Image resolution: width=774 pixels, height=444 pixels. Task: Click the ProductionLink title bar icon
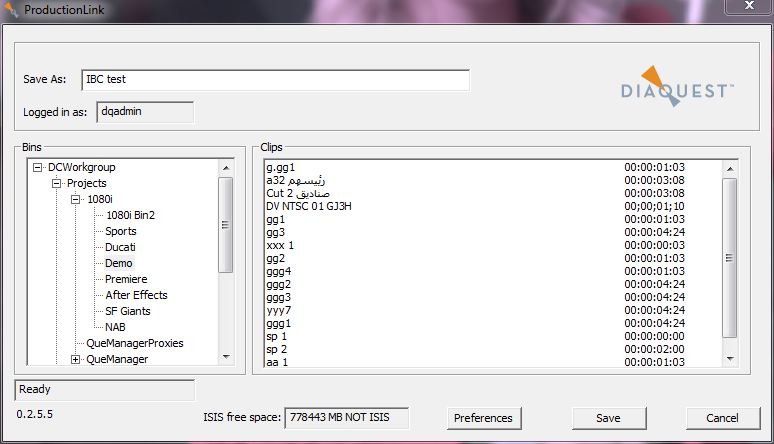coord(11,10)
